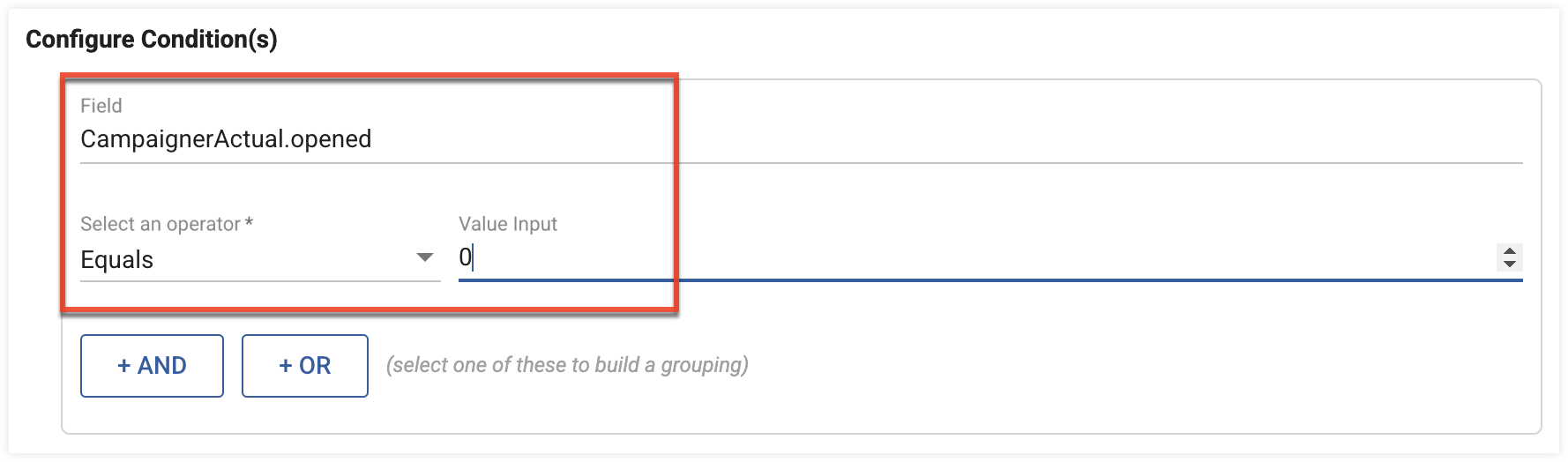Click the plus sign on AND button
This screenshot has height=462, width=1568.
tap(123, 366)
